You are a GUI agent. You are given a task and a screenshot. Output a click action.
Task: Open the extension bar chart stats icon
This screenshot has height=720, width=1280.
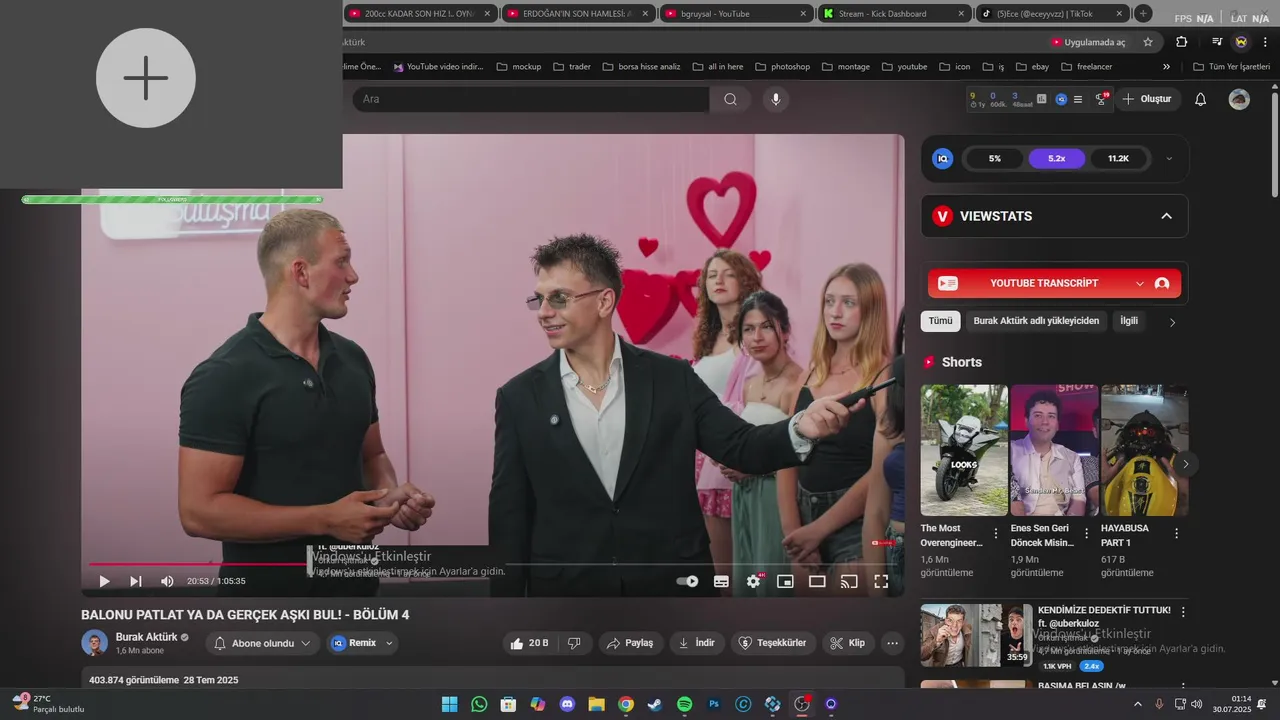point(1042,99)
